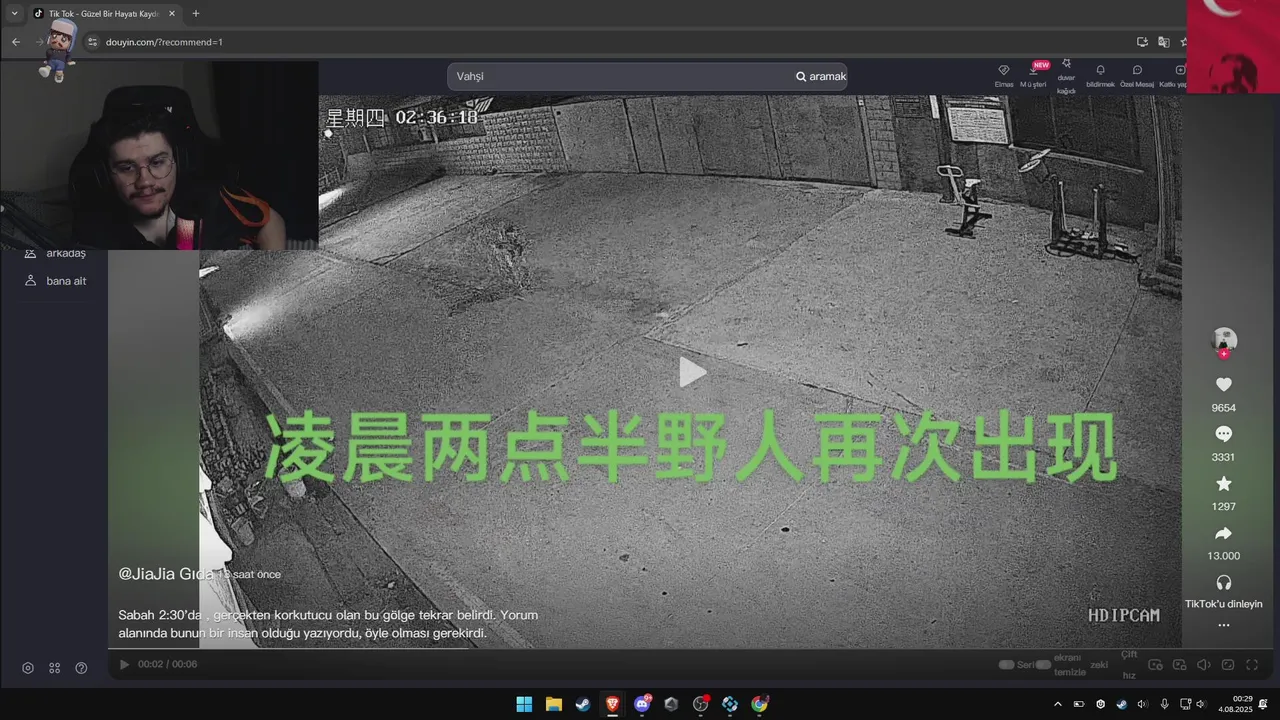Open Chrome from taskbar

[x=759, y=704]
